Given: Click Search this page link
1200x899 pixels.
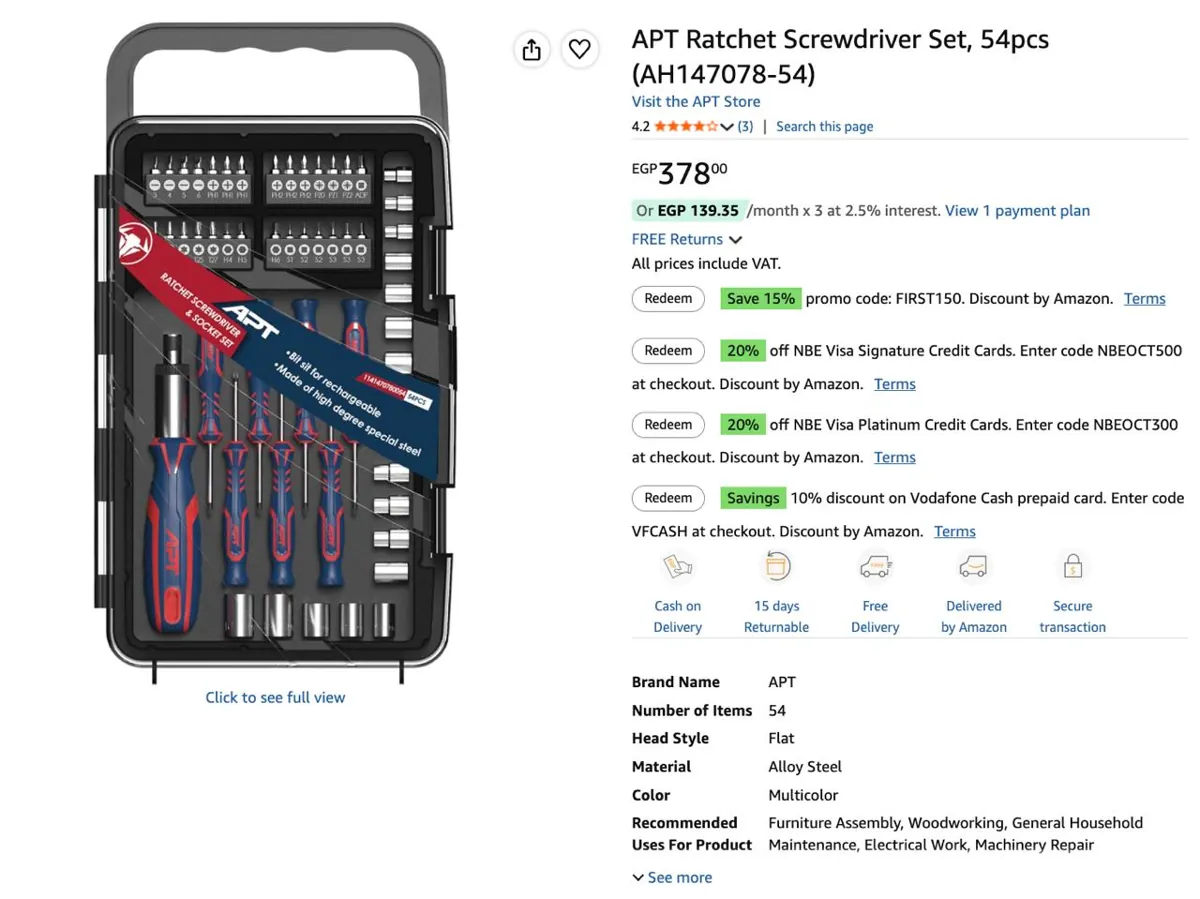Looking at the screenshot, I should [x=824, y=127].
